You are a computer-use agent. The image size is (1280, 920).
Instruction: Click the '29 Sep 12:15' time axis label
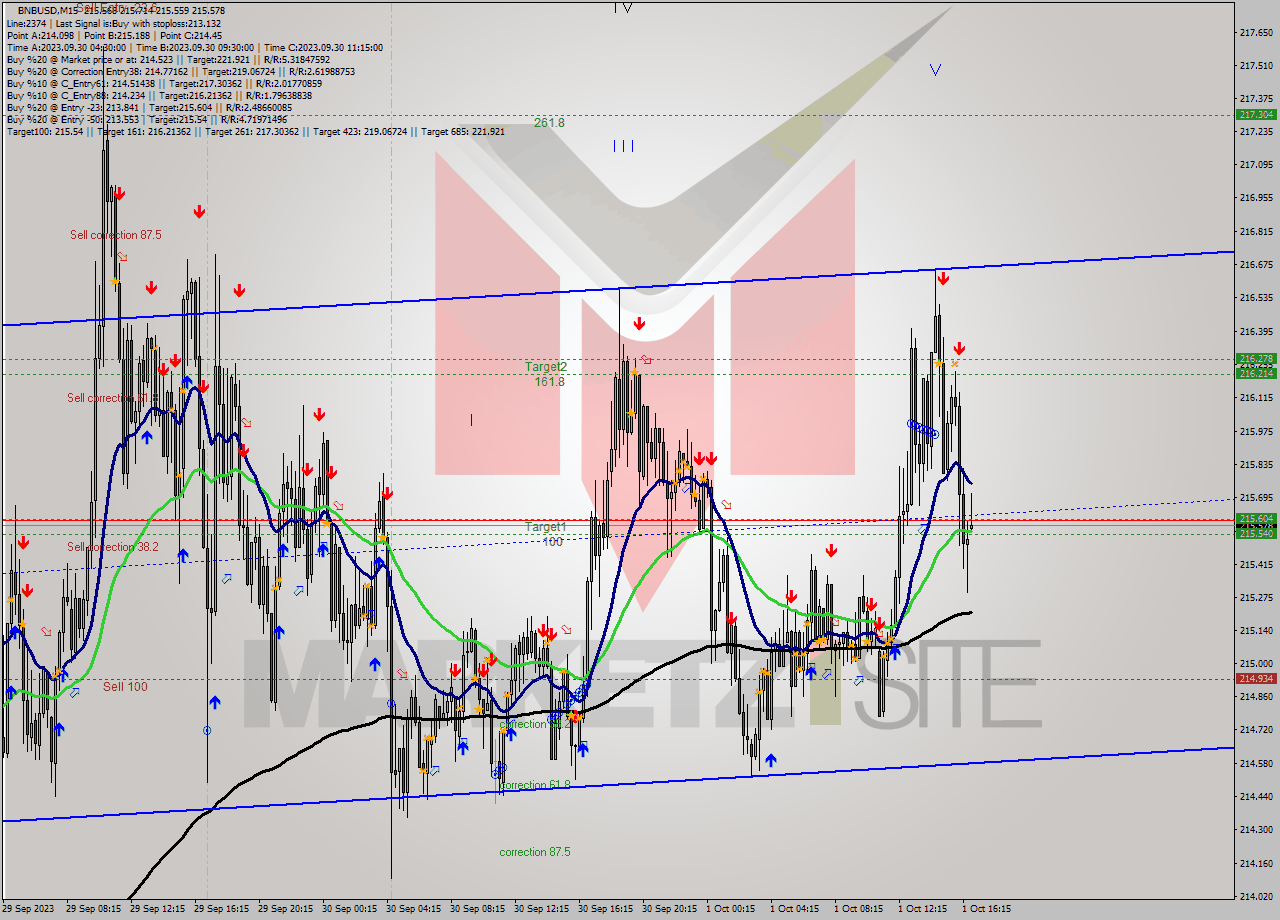(x=157, y=909)
